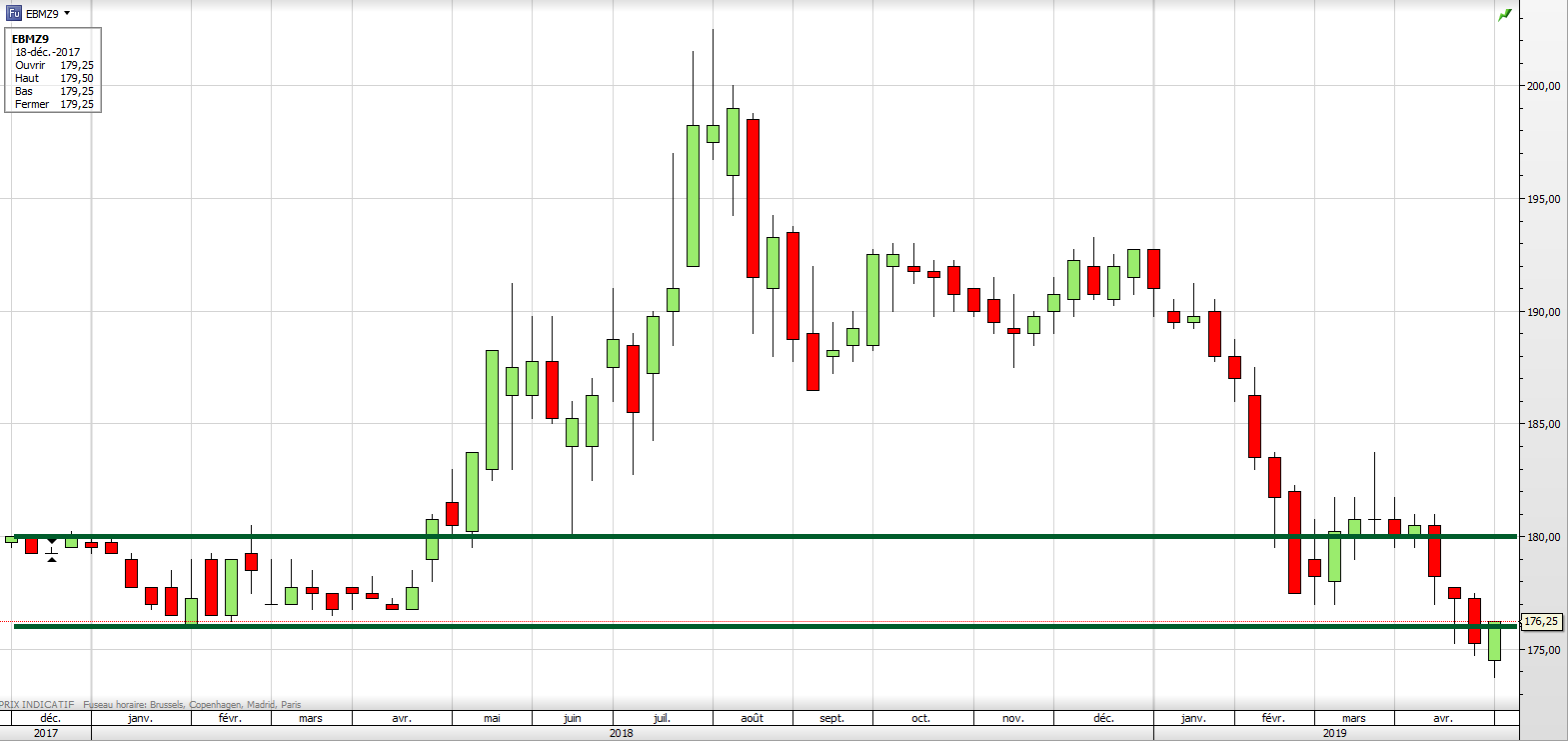The height and width of the screenshot is (741, 1568).
Task: Click the PRIX INDICATIF label
Action: click(38, 705)
